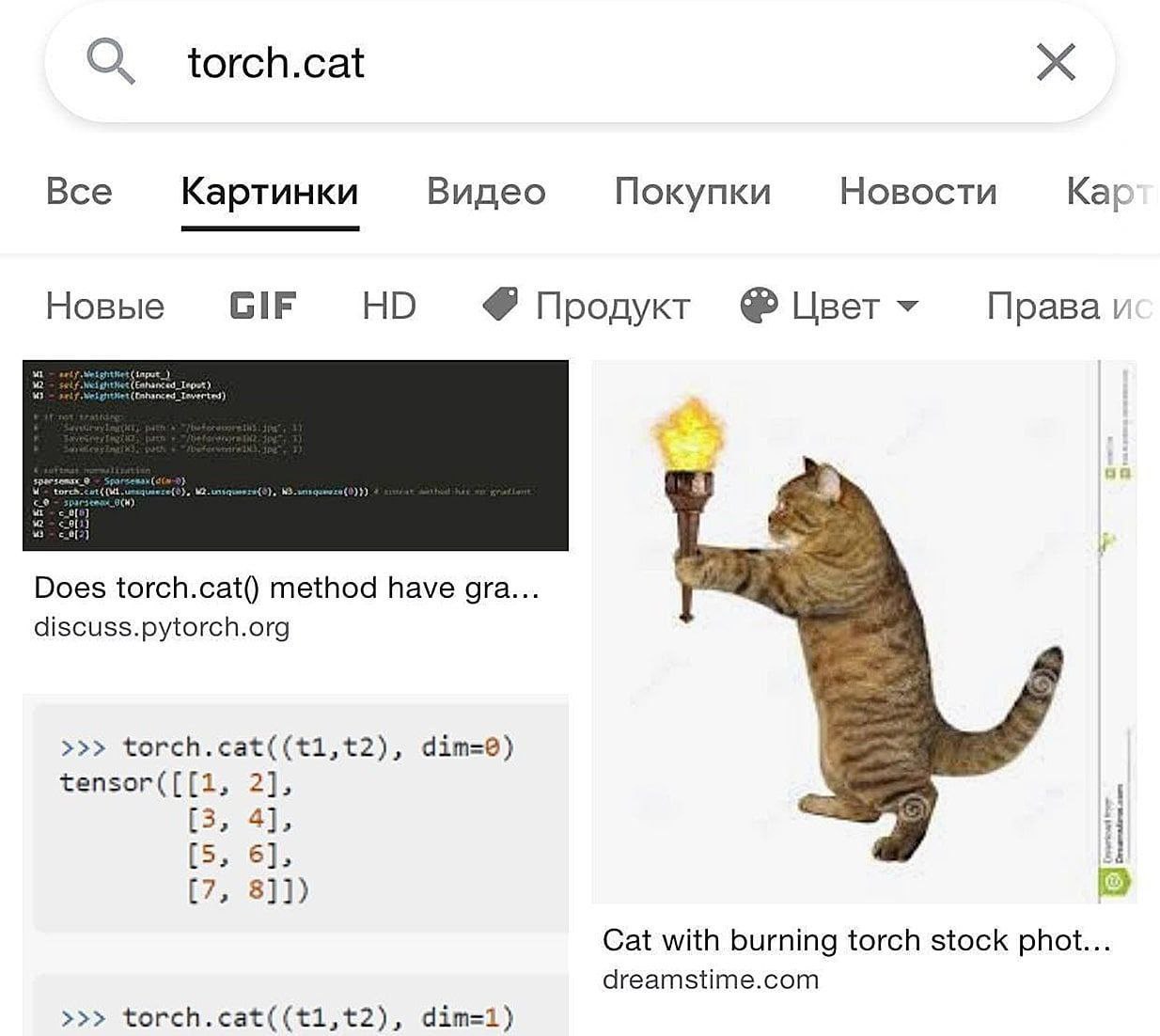Expand the Цвет dropdown arrow
1160x1036 pixels.
pos(907,306)
